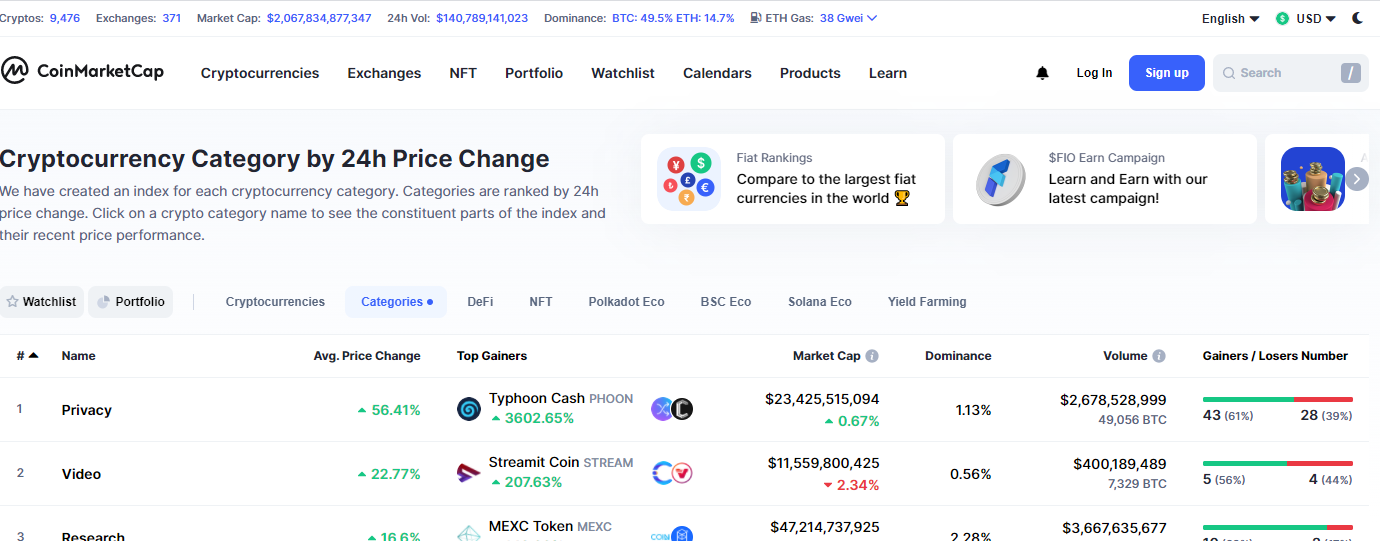Screen dimensions: 1380x541
Task: Open the Privacy category
Action: point(86,410)
